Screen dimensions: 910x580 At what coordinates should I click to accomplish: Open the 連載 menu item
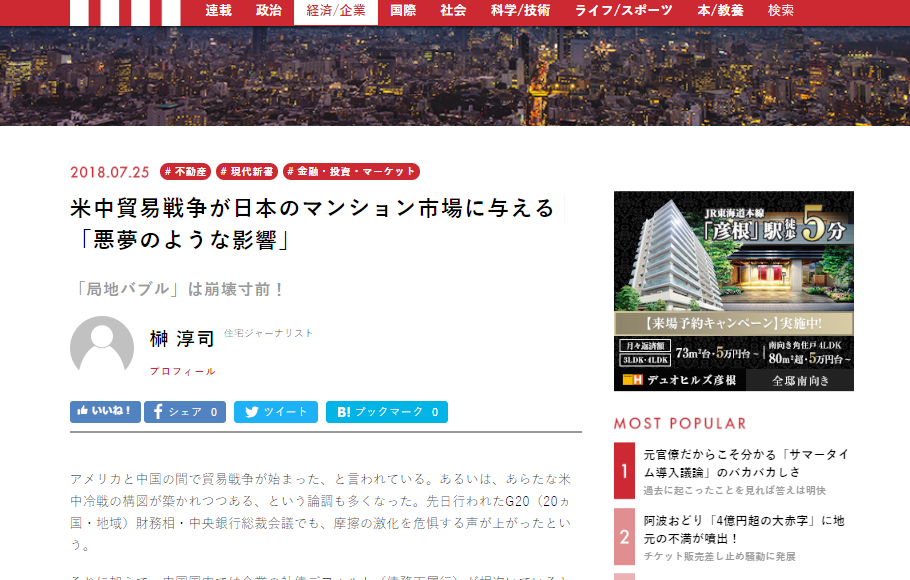[218, 11]
